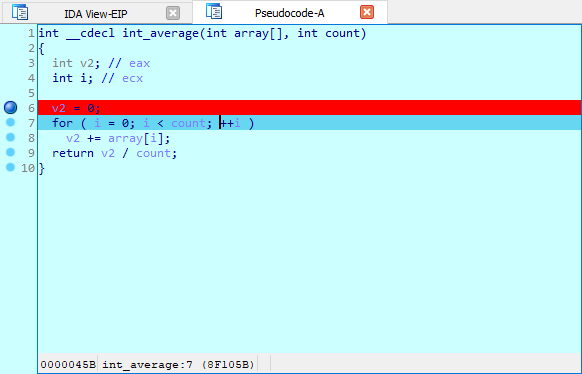Viewport: 582px width, 374px height.
Task: Click the IDA View-EIP tab document icon
Action: point(20,12)
